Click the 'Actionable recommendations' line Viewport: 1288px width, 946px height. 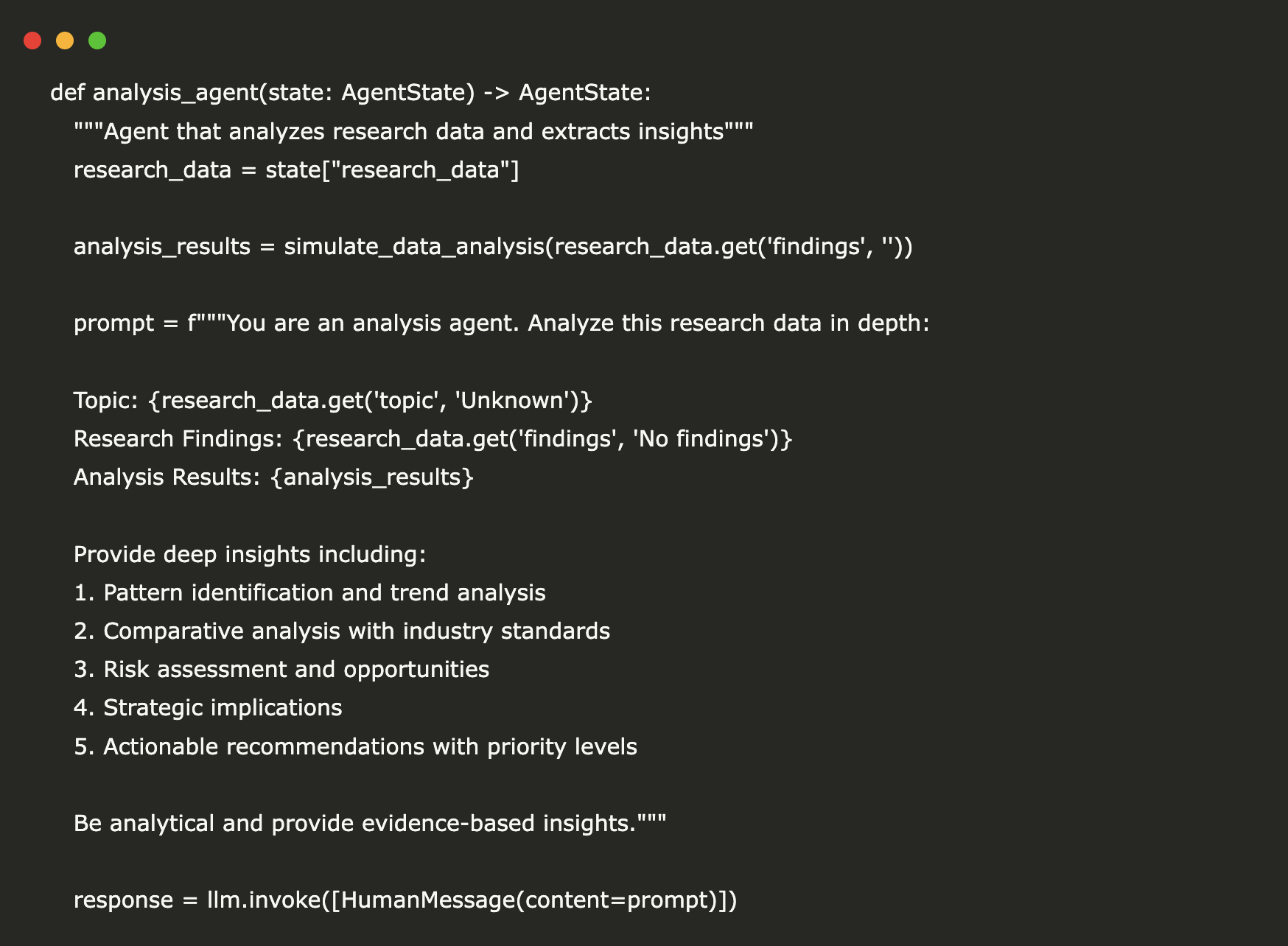pos(355,747)
